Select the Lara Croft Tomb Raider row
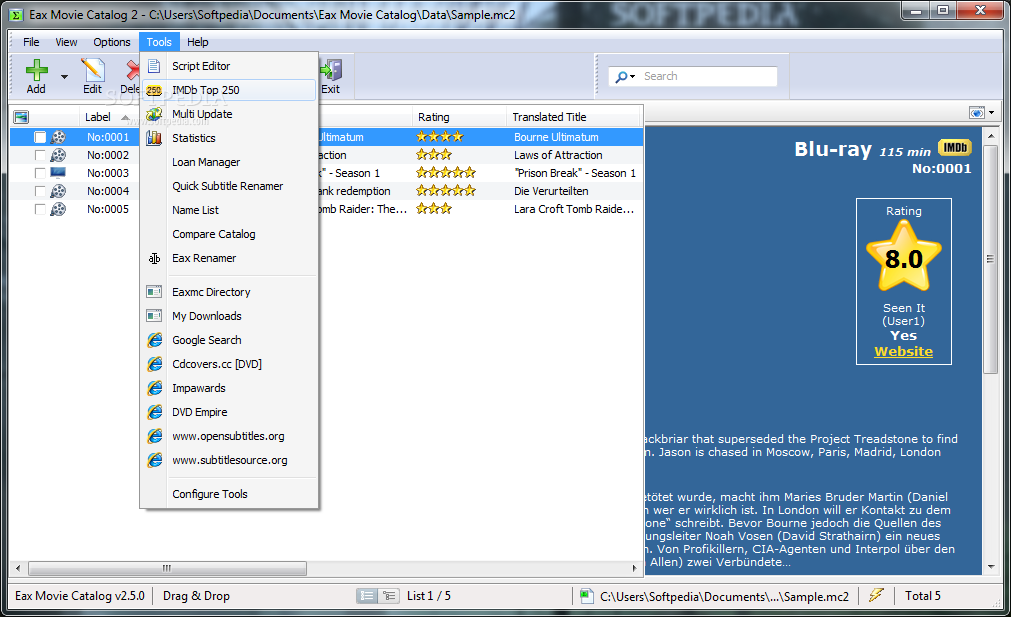The height and width of the screenshot is (617, 1011). [x=326, y=209]
